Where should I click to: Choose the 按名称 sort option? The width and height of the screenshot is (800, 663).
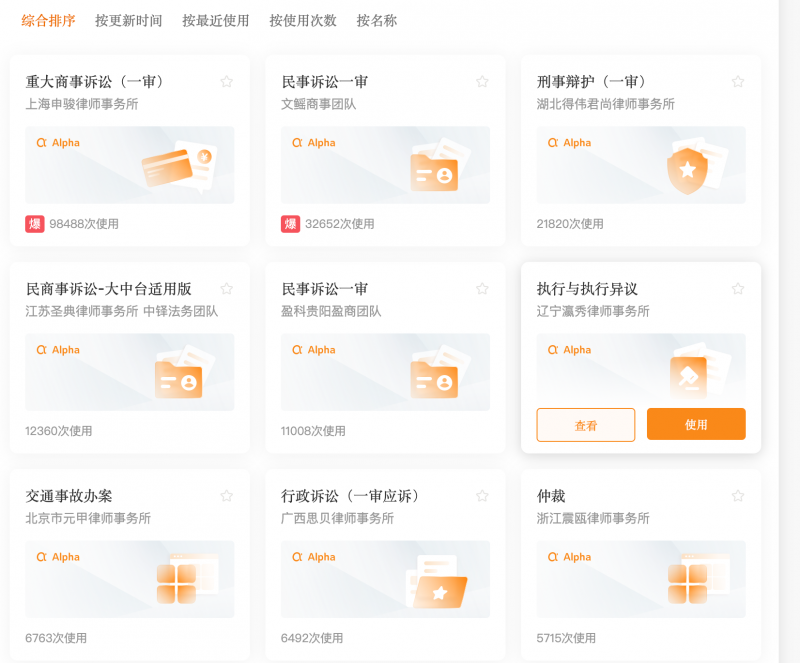(376, 20)
